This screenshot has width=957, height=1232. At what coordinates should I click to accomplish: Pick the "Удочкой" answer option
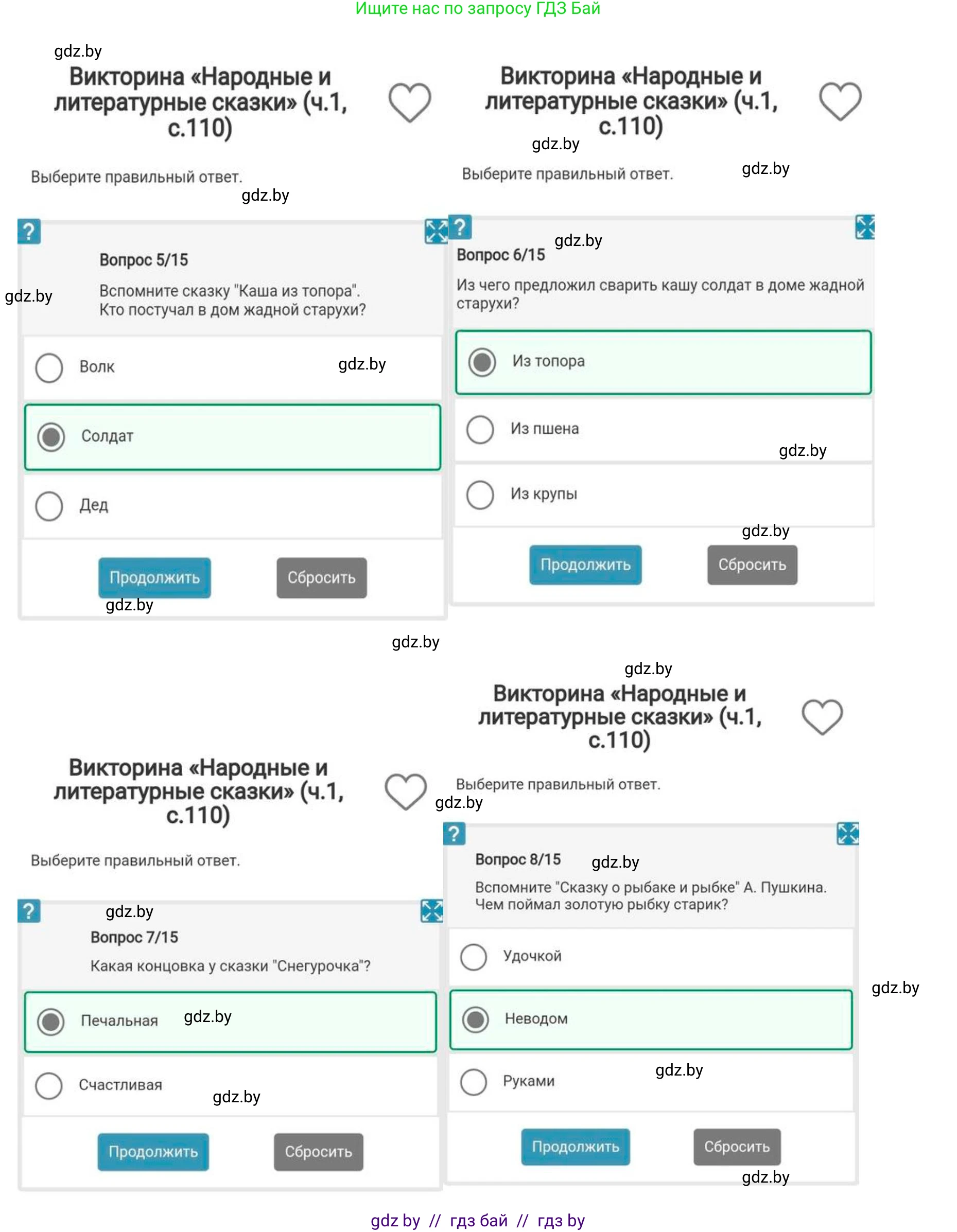click(473, 957)
